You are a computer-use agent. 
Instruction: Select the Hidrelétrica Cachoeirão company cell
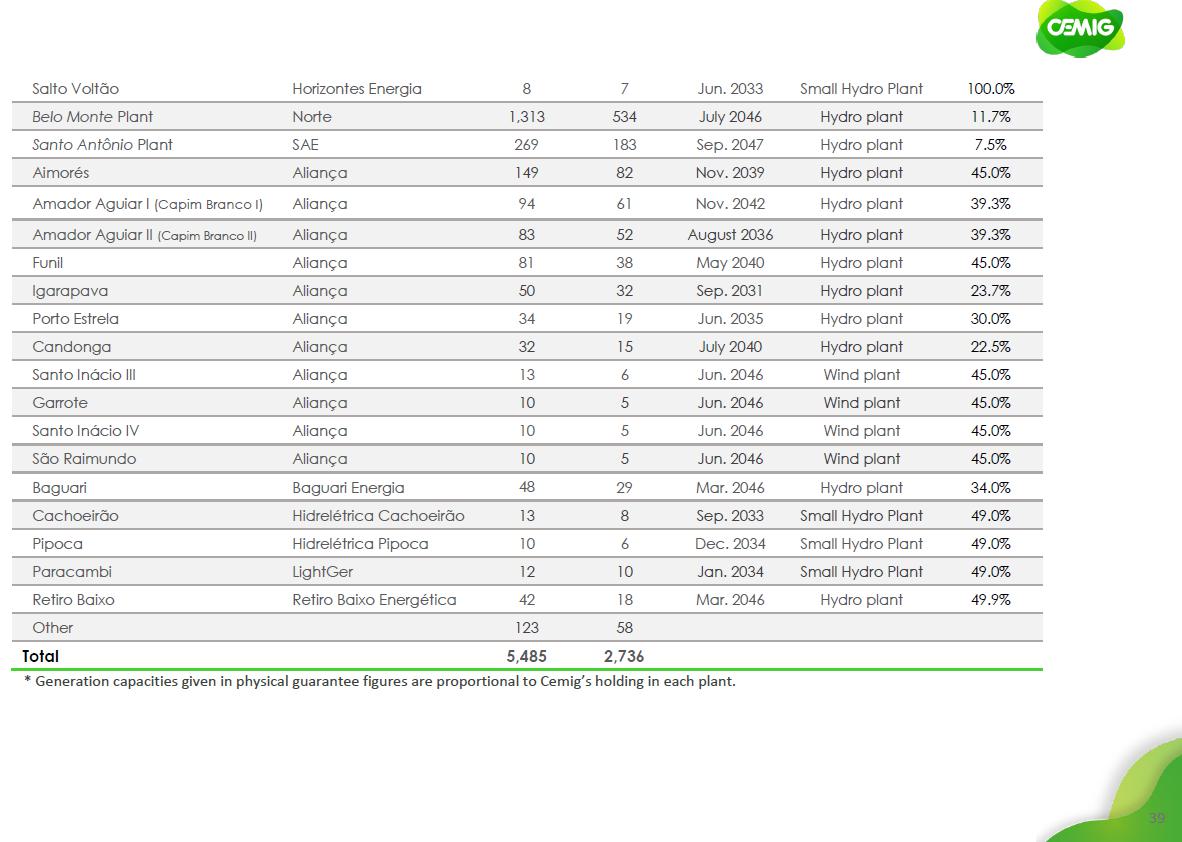(x=378, y=516)
